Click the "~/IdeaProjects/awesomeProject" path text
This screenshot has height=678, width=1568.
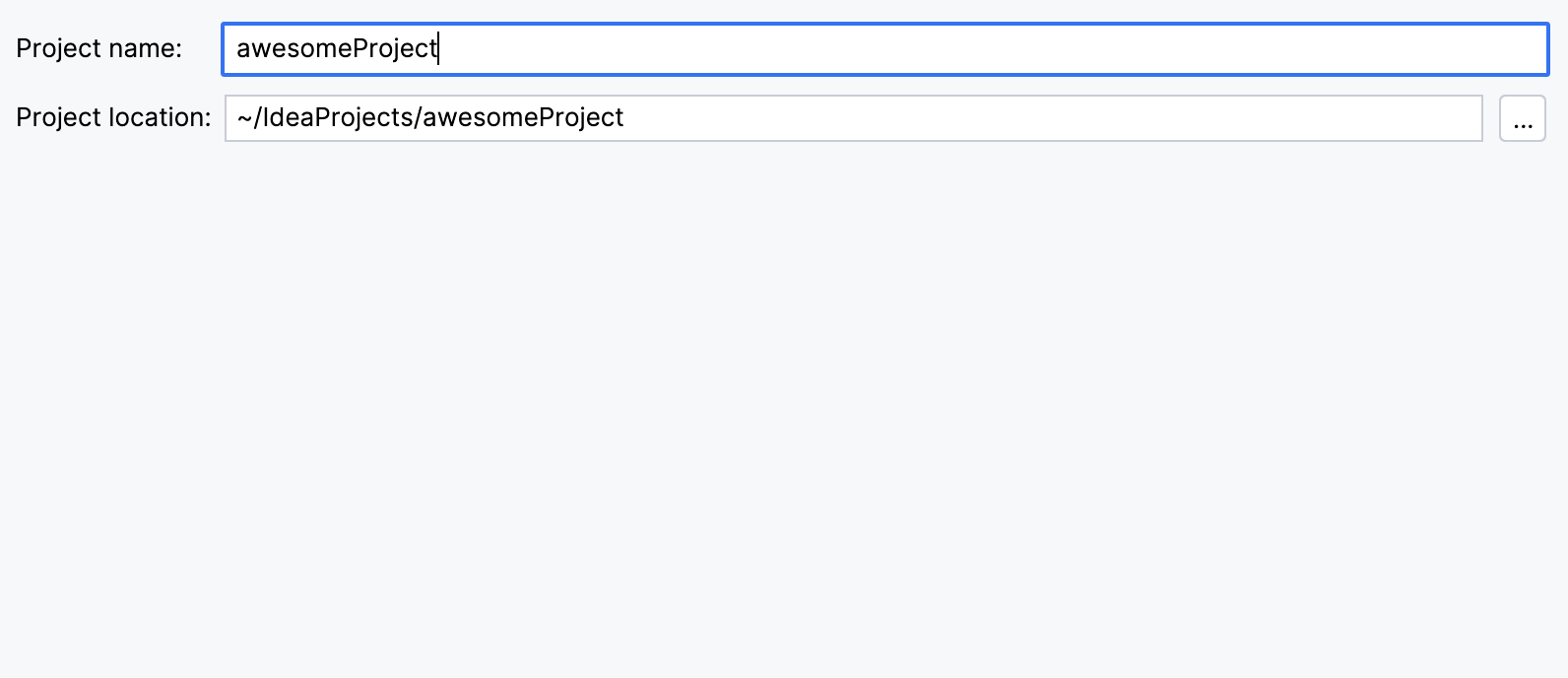(x=429, y=117)
